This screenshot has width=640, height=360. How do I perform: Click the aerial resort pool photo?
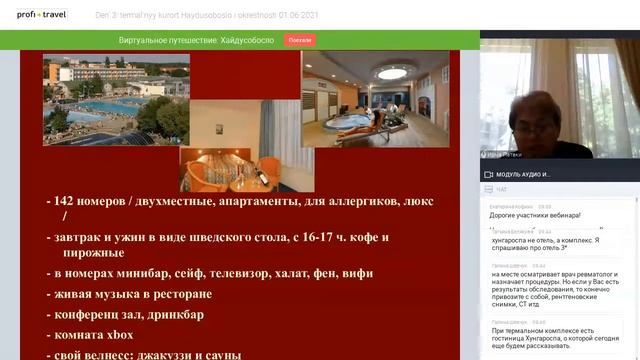[116, 100]
